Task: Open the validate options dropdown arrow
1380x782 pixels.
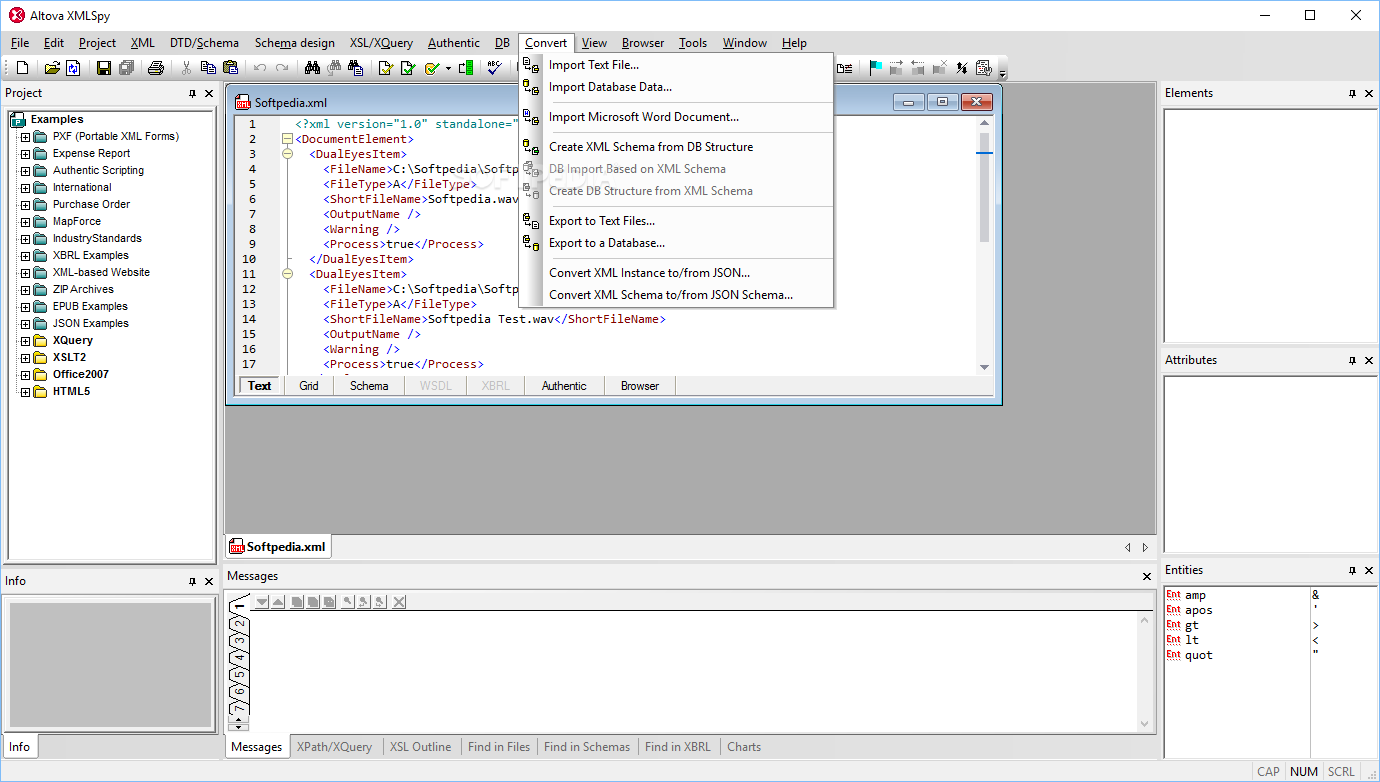Action: tap(448, 68)
